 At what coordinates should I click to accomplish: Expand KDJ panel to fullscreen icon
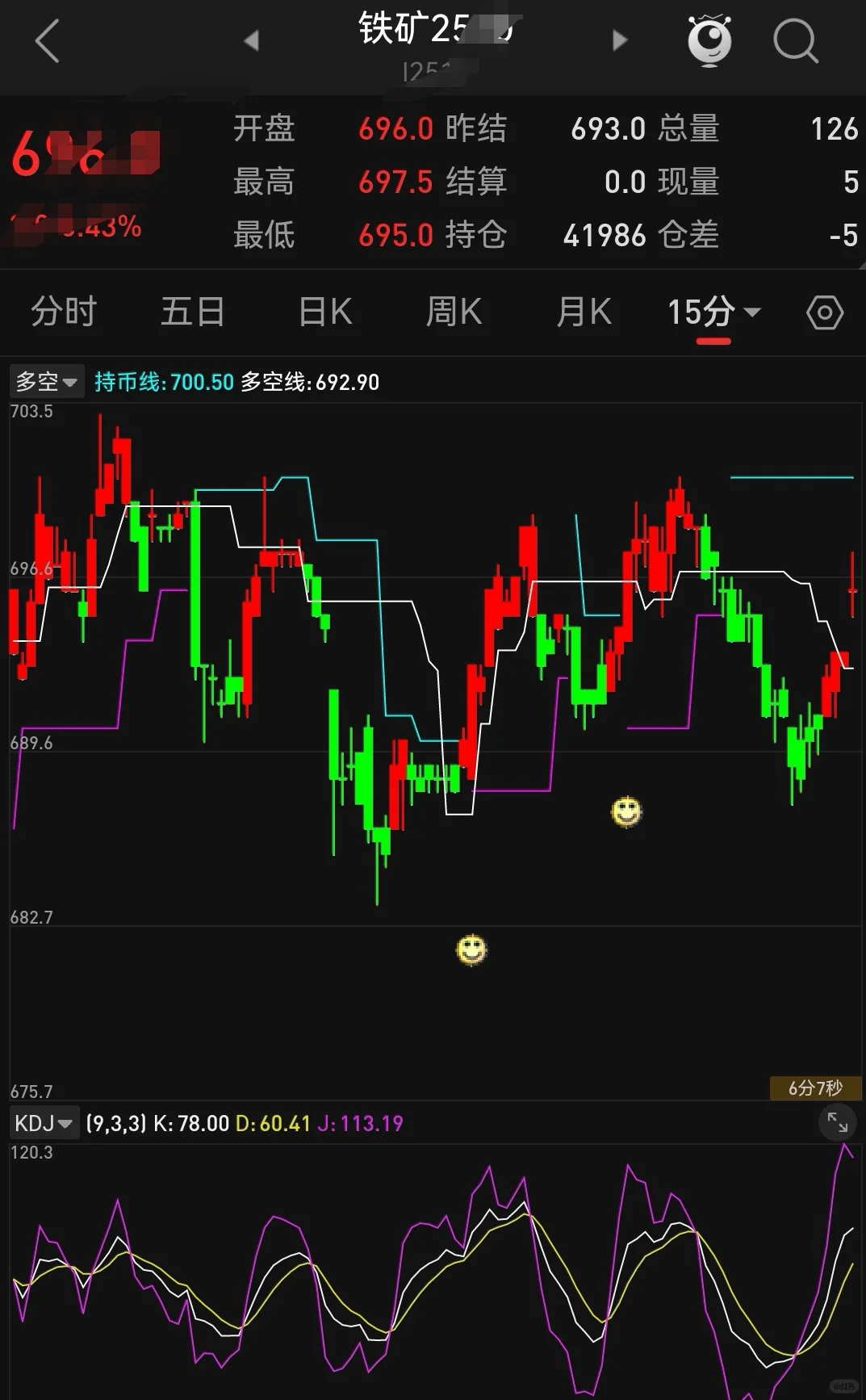pyautogui.click(x=838, y=1122)
